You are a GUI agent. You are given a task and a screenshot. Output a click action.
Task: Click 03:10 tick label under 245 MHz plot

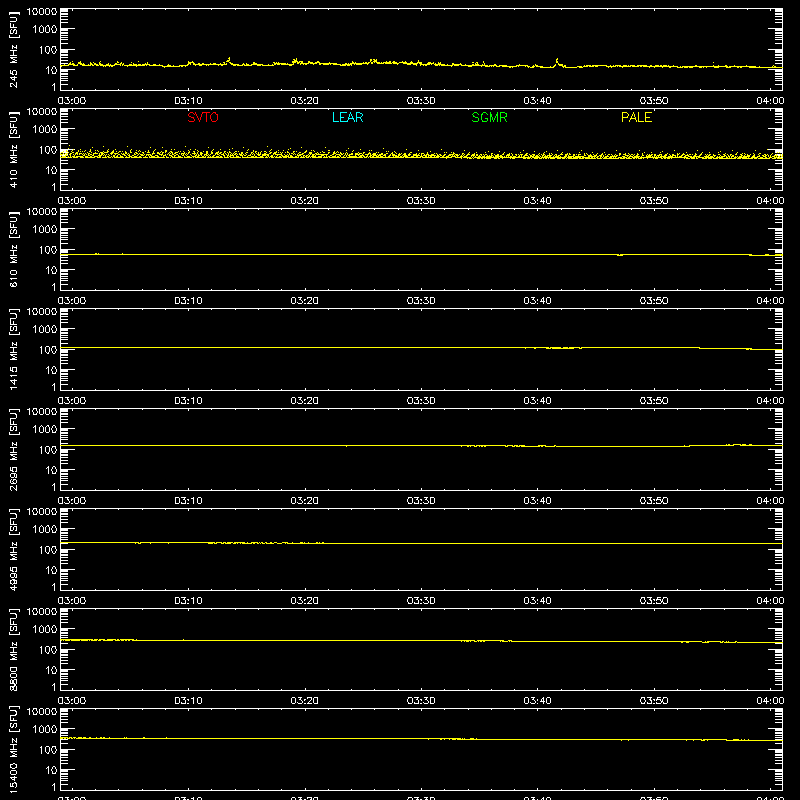coord(188,101)
